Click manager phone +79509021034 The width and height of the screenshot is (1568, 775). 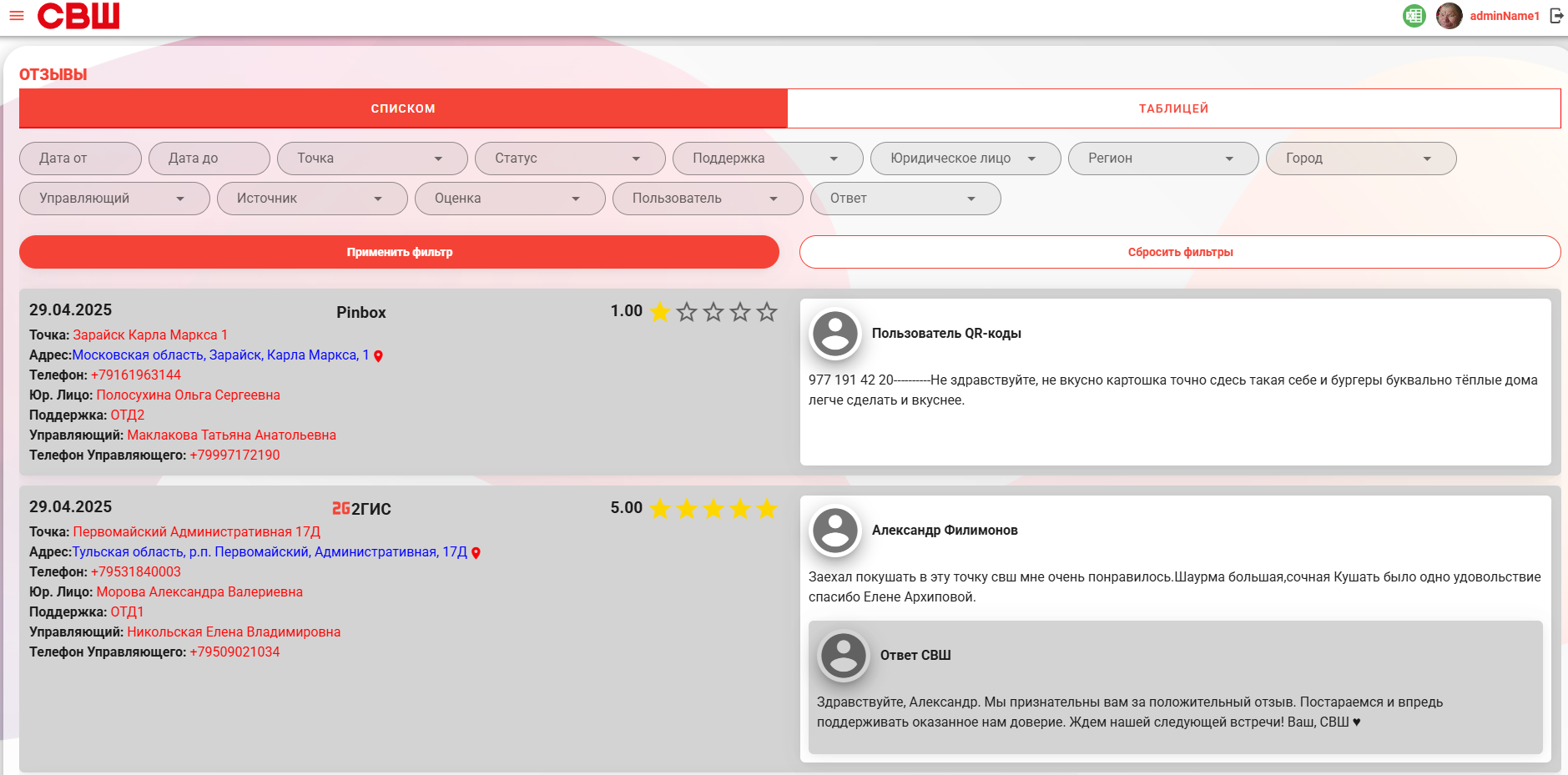[x=234, y=652]
